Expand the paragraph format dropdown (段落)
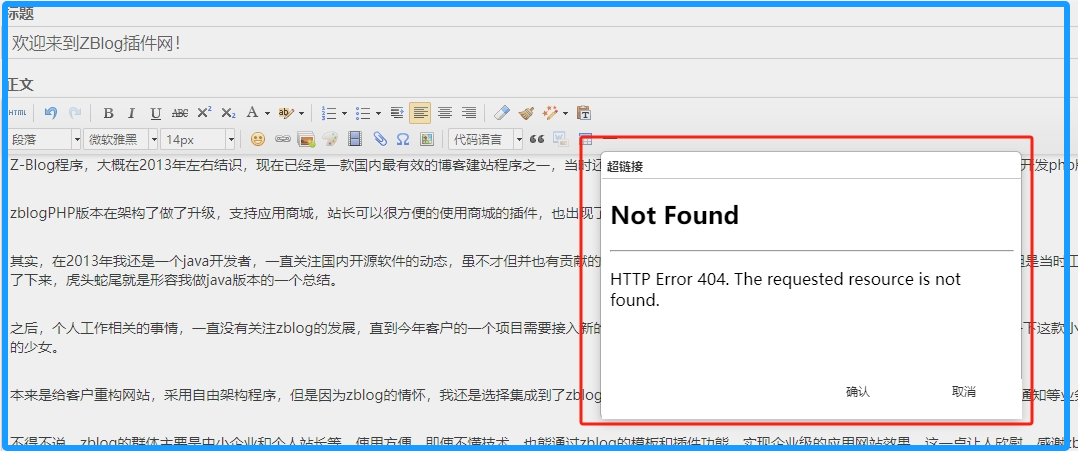This screenshot has width=1078, height=451. pos(76,139)
